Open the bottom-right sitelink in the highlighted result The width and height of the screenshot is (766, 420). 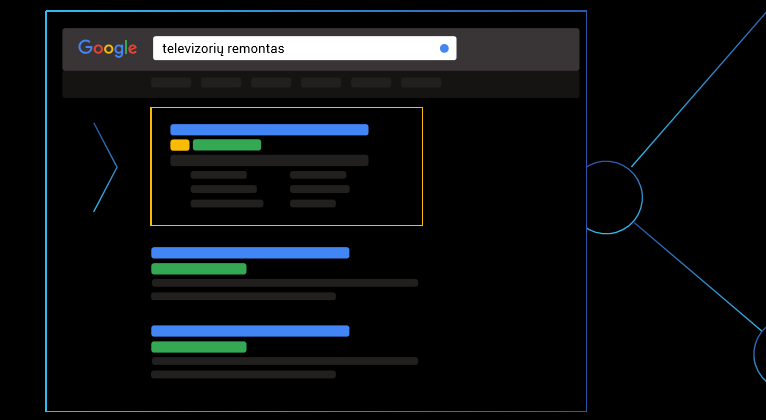(x=313, y=203)
